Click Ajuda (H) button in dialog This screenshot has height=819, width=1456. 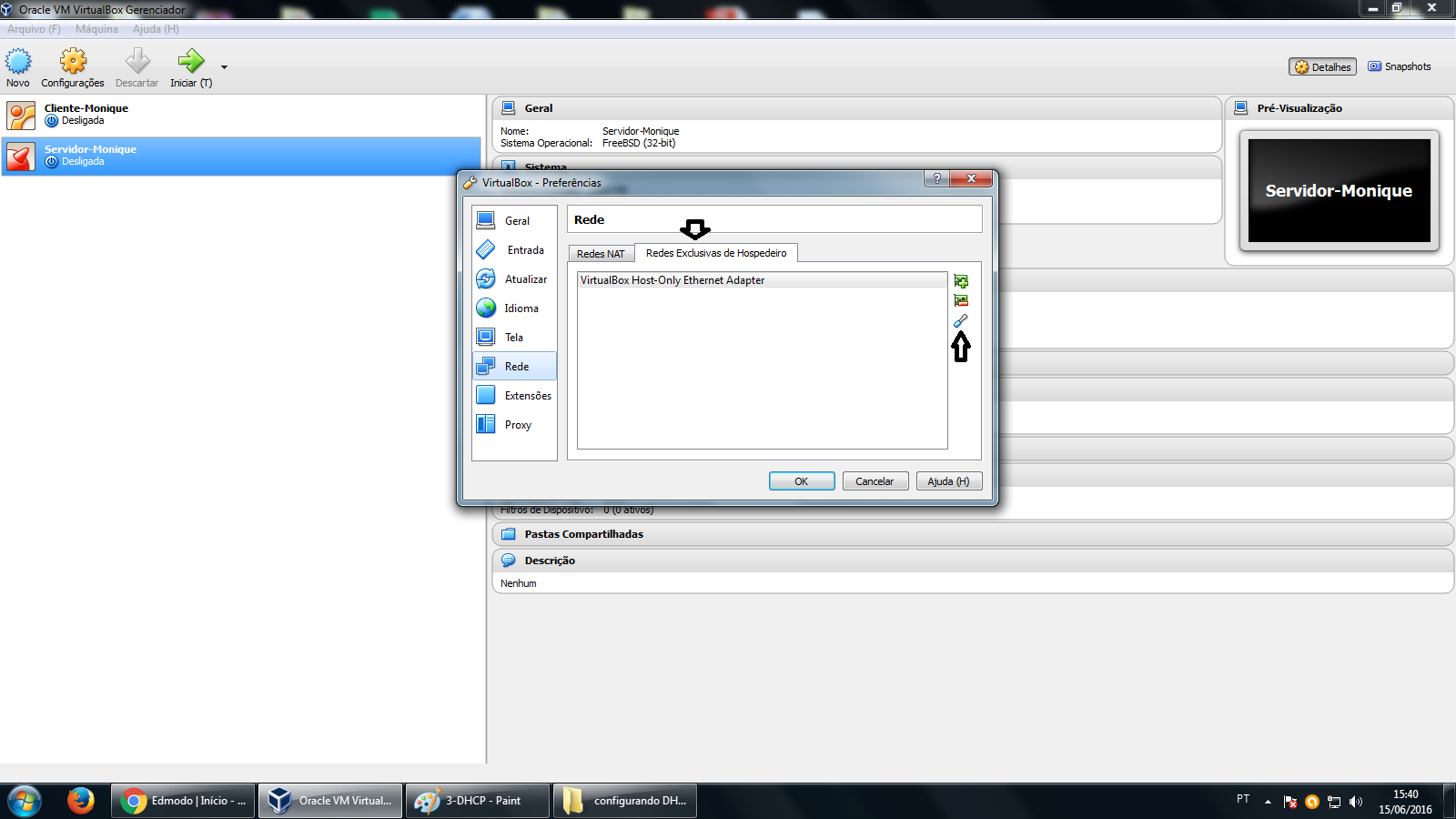pyautogui.click(x=949, y=481)
